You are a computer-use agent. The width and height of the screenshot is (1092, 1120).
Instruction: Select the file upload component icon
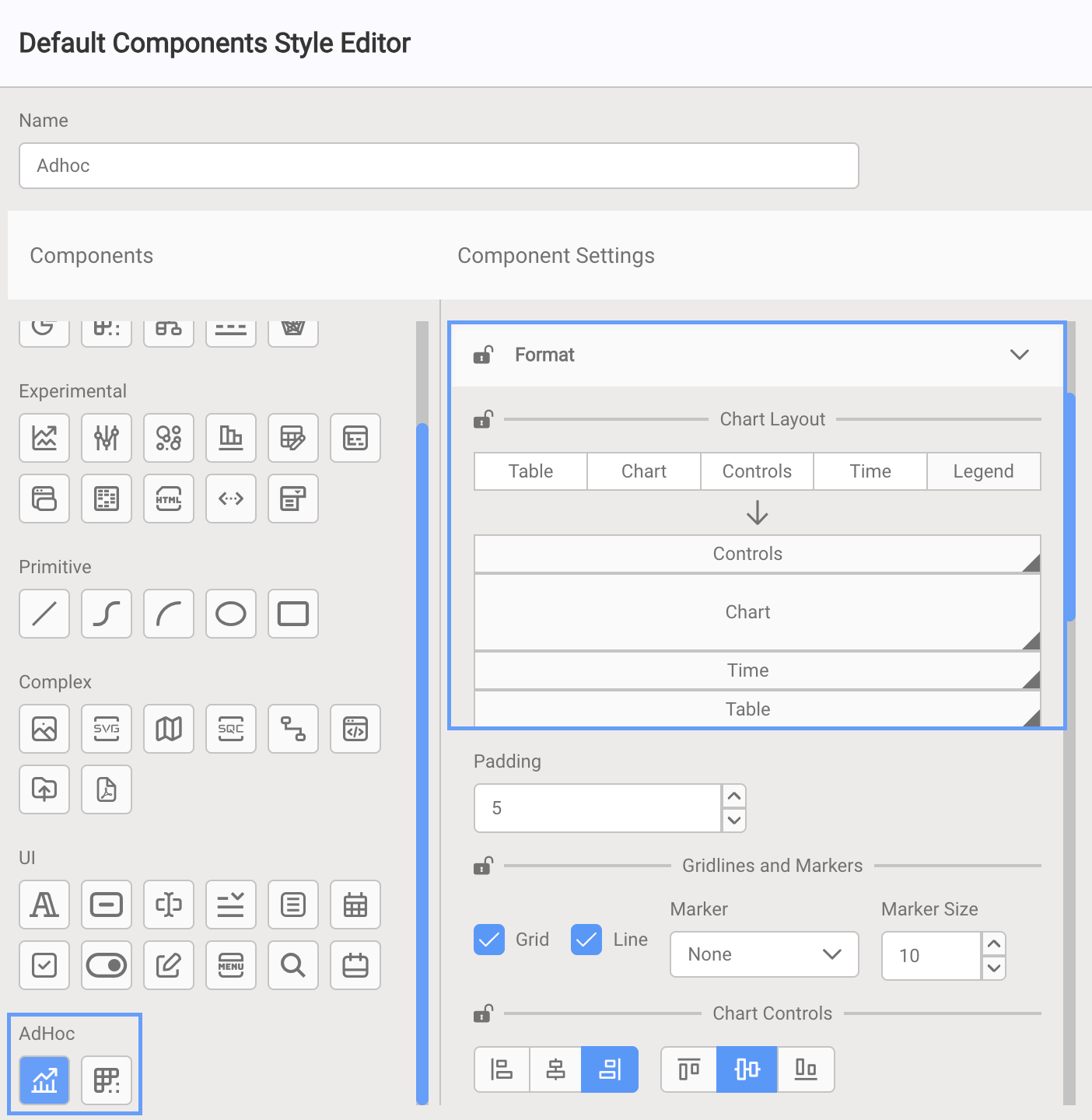click(44, 789)
